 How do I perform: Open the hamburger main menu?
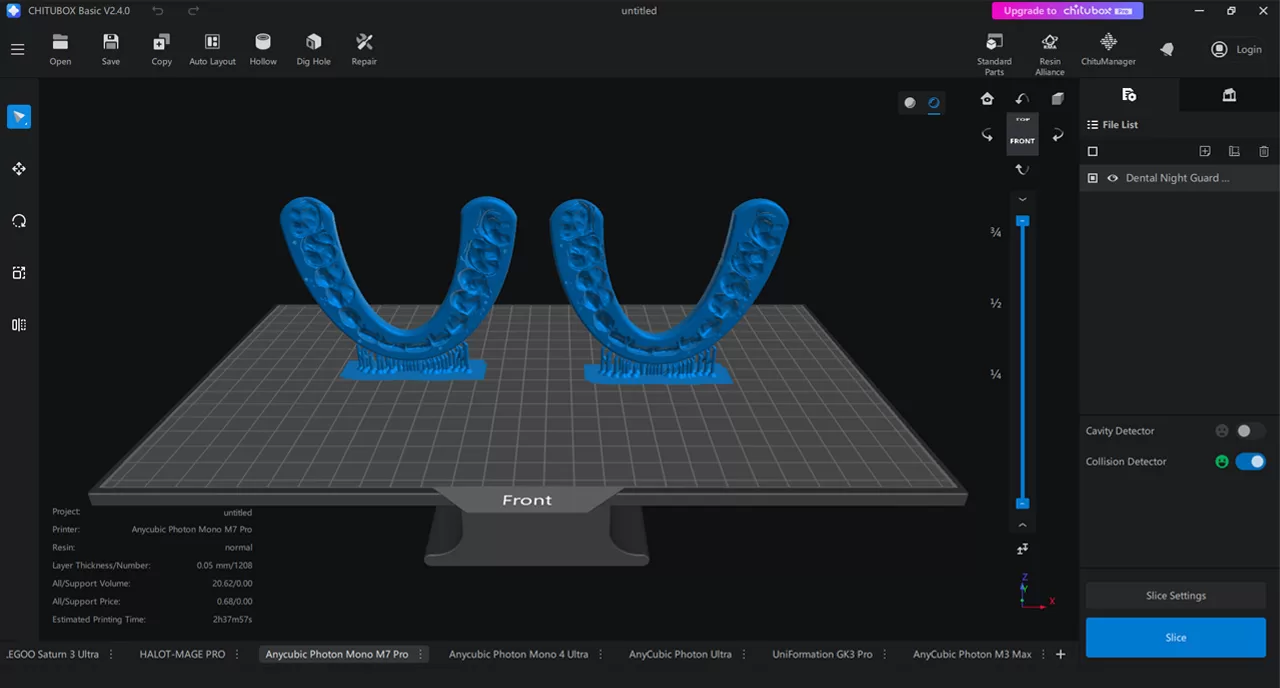pos(18,49)
